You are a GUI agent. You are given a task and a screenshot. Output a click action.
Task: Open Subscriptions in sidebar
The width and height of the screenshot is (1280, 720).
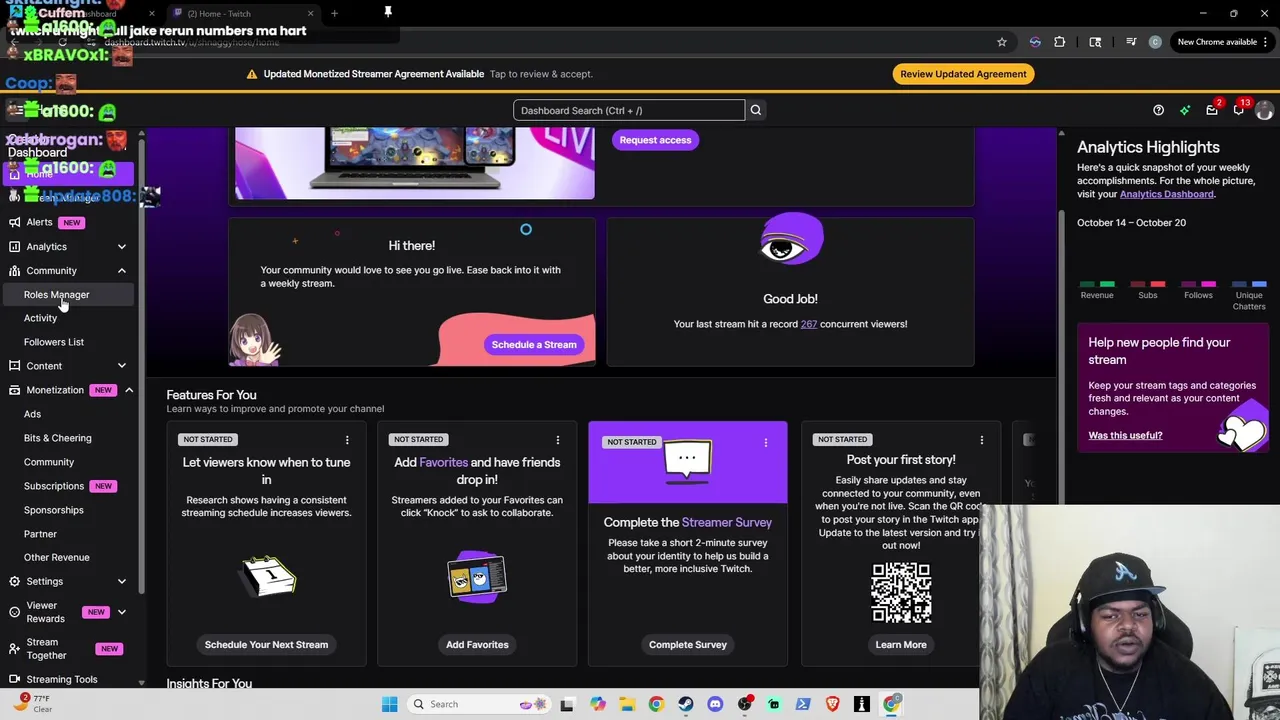click(x=54, y=486)
